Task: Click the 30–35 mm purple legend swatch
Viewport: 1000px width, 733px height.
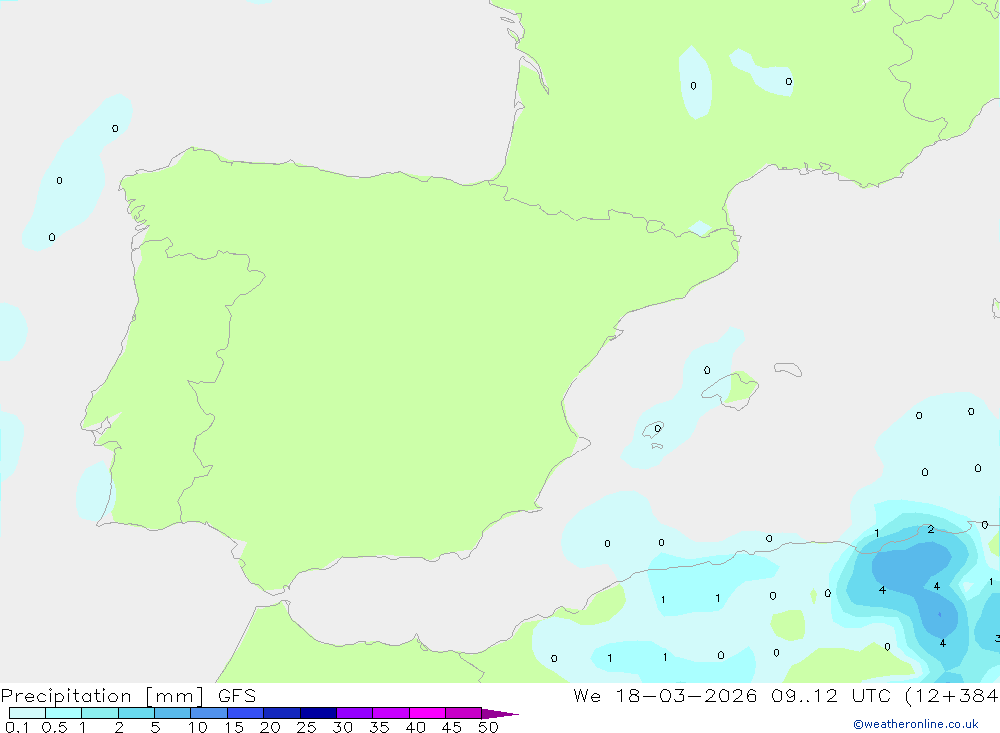Action: [354, 713]
